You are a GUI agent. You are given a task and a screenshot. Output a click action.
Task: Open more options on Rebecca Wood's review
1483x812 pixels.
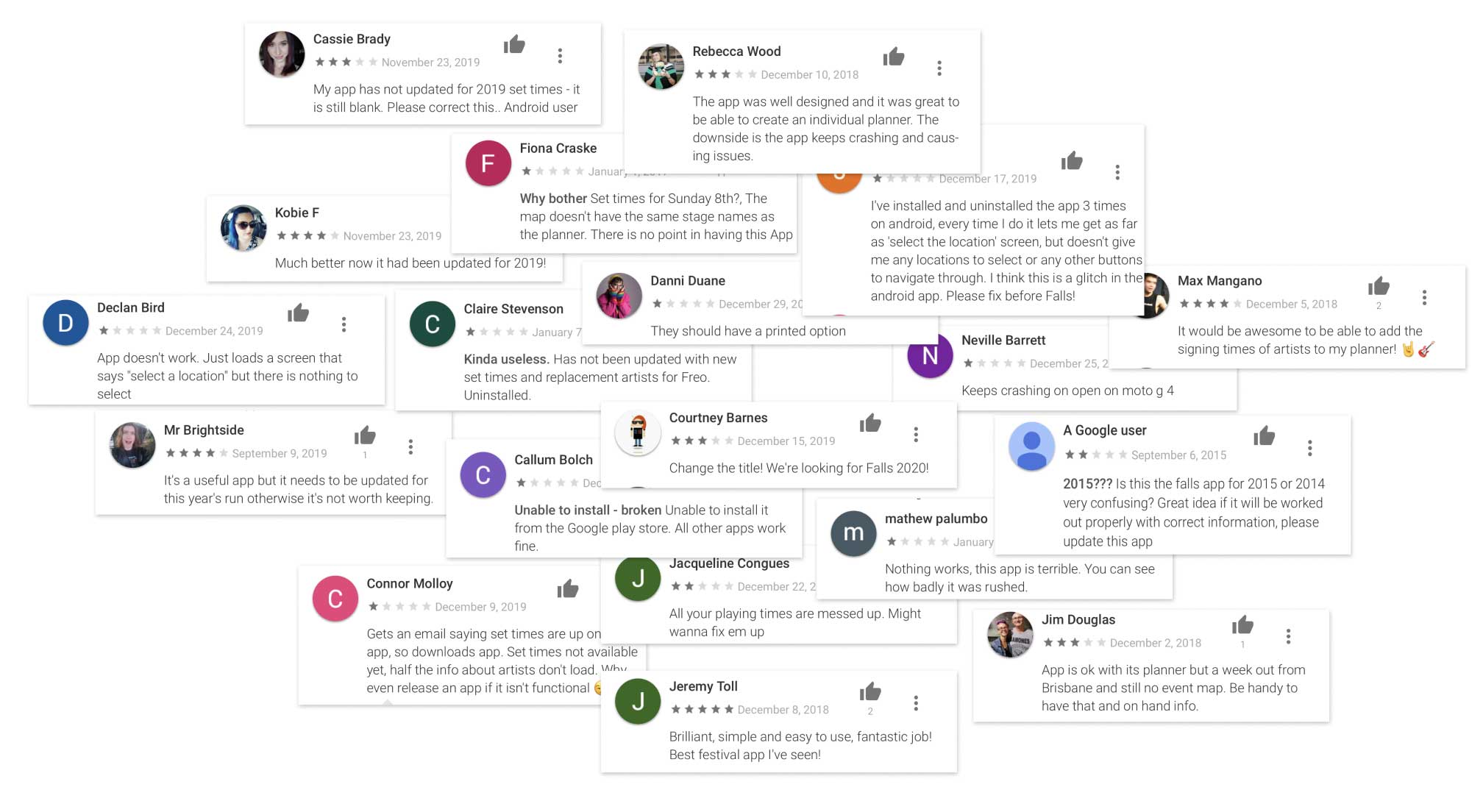pos(939,68)
